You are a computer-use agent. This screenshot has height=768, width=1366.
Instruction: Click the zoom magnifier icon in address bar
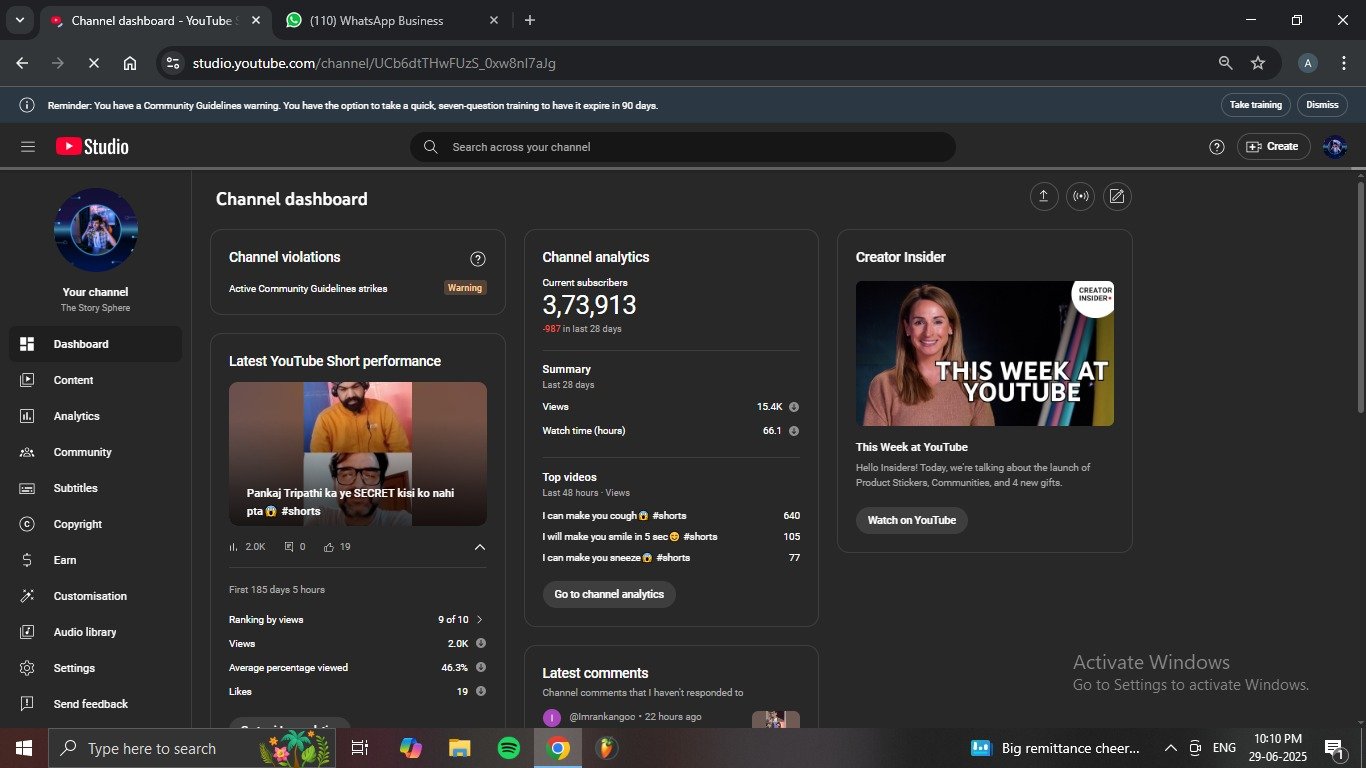point(1225,63)
